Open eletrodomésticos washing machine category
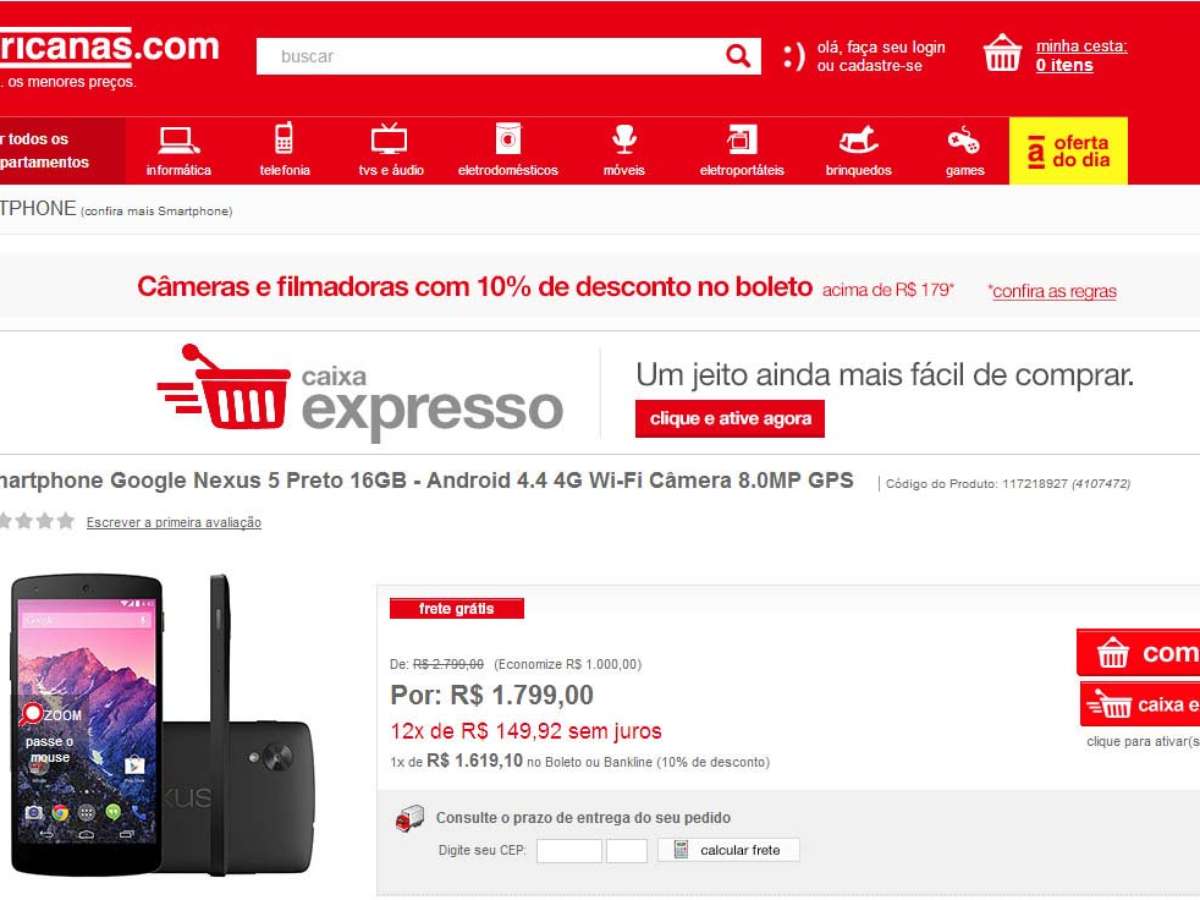Image resolution: width=1200 pixels, height=900 pixels. click(x=508, y=151)
